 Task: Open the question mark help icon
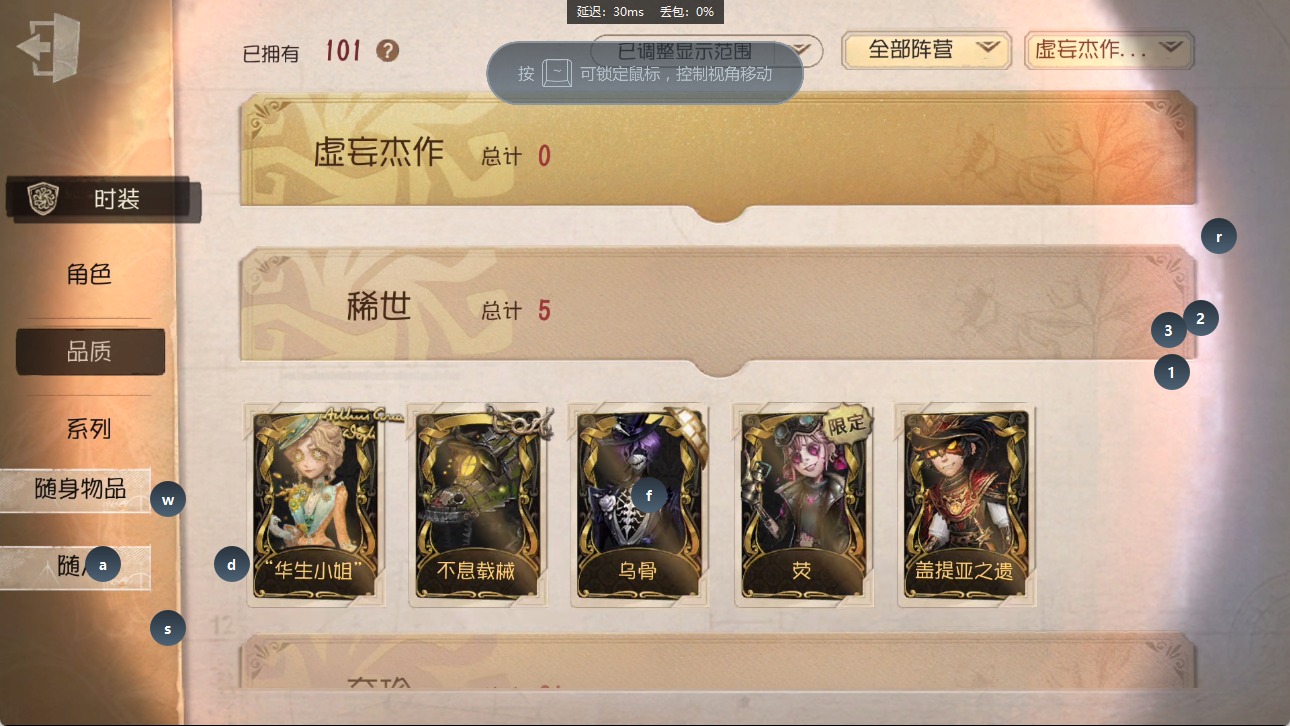(x=388, y=50)
